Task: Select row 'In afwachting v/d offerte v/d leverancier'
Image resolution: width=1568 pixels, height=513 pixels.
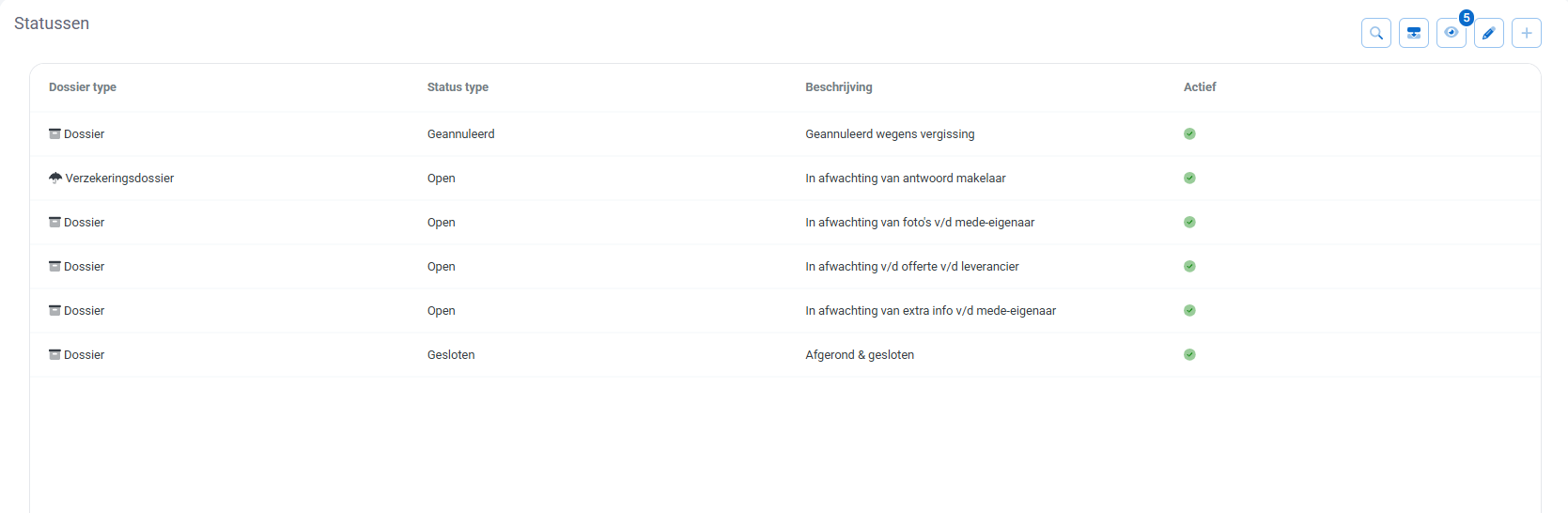Action: [785, 266]
